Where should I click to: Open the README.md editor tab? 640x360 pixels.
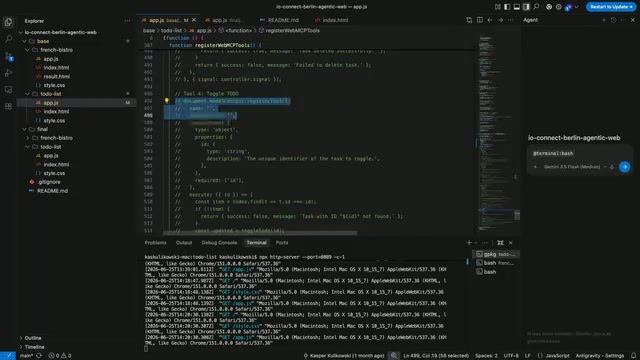[x=280, y=20]
